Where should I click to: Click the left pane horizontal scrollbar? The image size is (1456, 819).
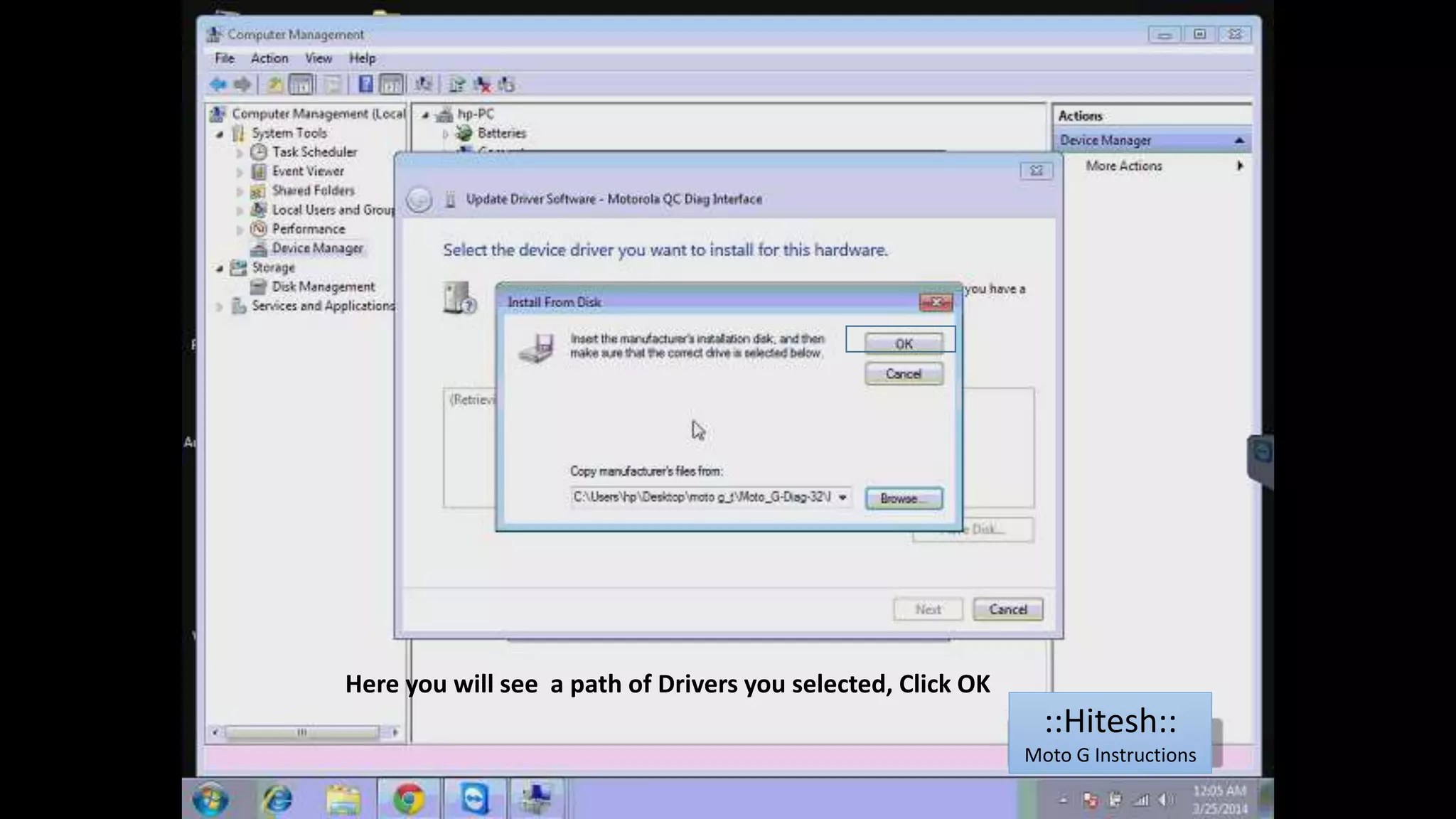pyautogui.click(x=303, y=732)
